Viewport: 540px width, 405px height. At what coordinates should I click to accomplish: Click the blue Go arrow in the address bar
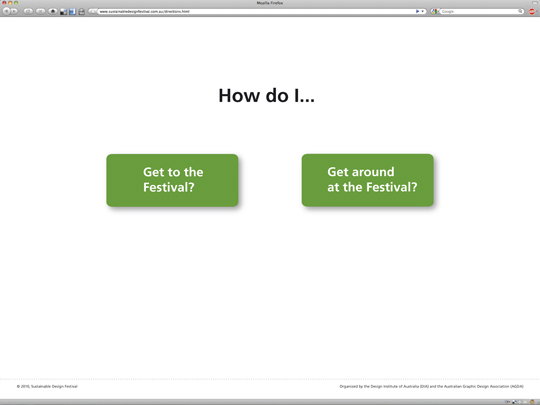tap(417, 11)
